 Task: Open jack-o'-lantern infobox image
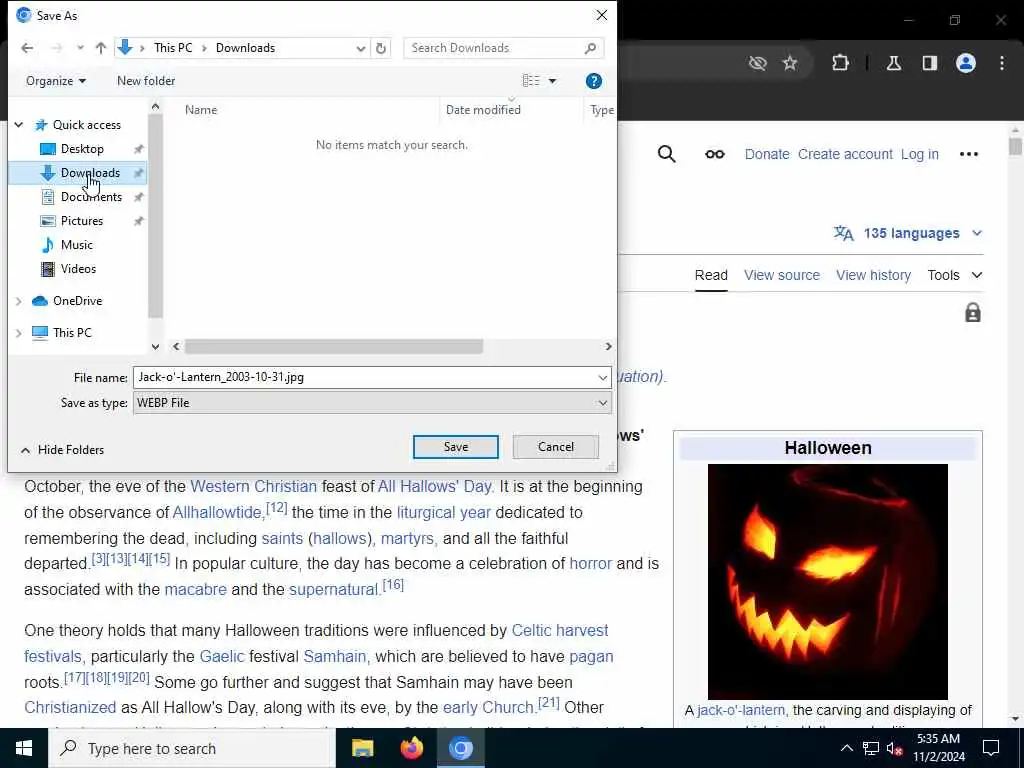[x=827, y=581]
